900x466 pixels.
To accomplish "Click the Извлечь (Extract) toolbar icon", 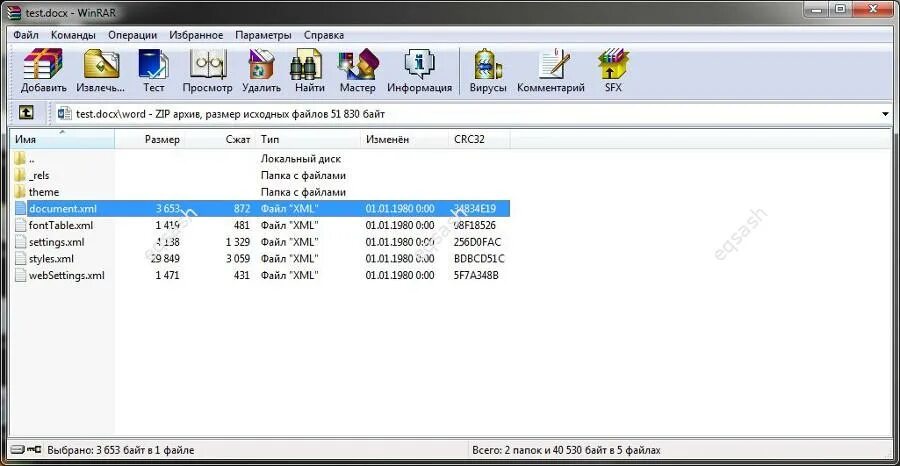I will [x=101, y=64].
